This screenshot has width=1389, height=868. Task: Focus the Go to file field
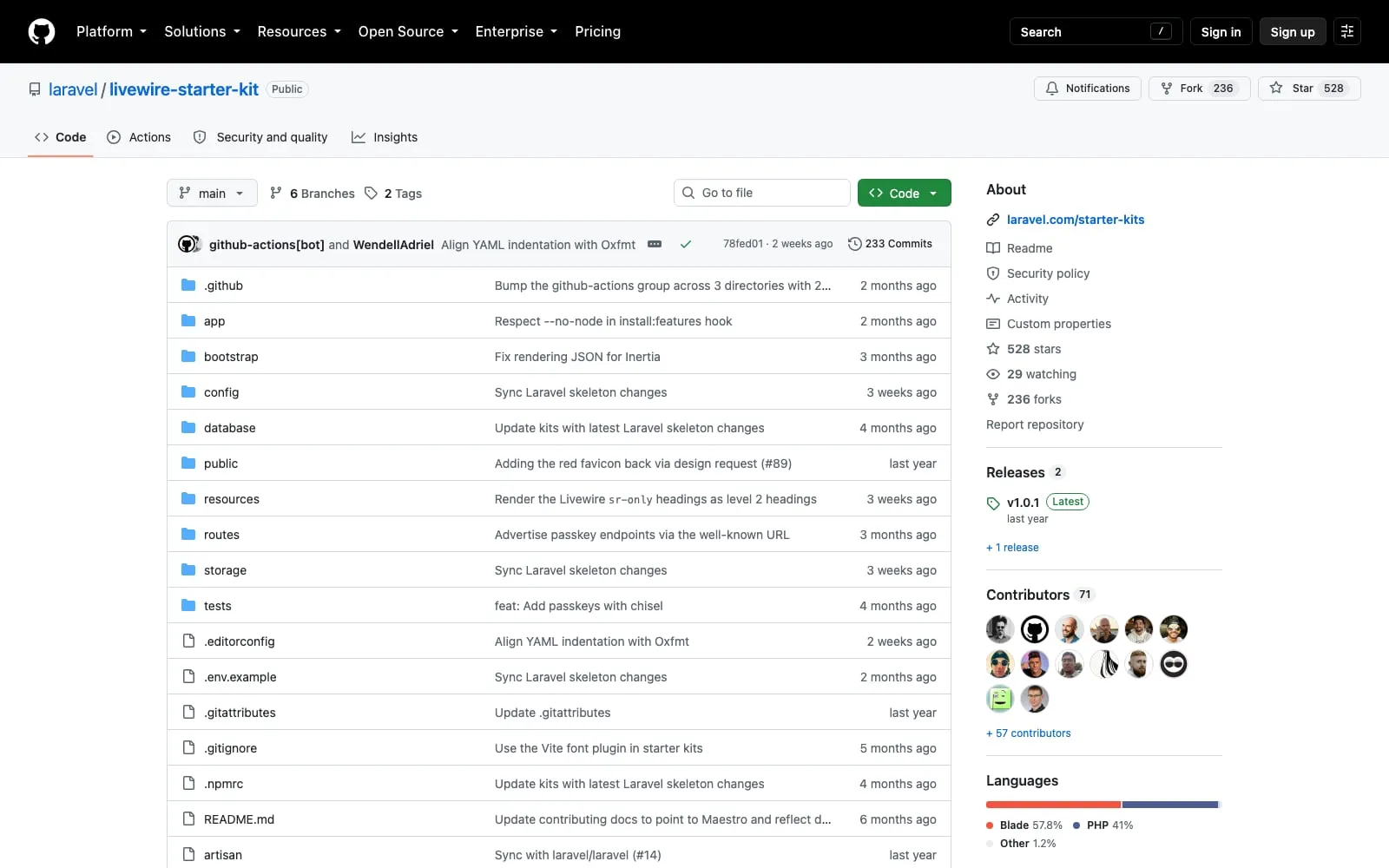point(762,193)
